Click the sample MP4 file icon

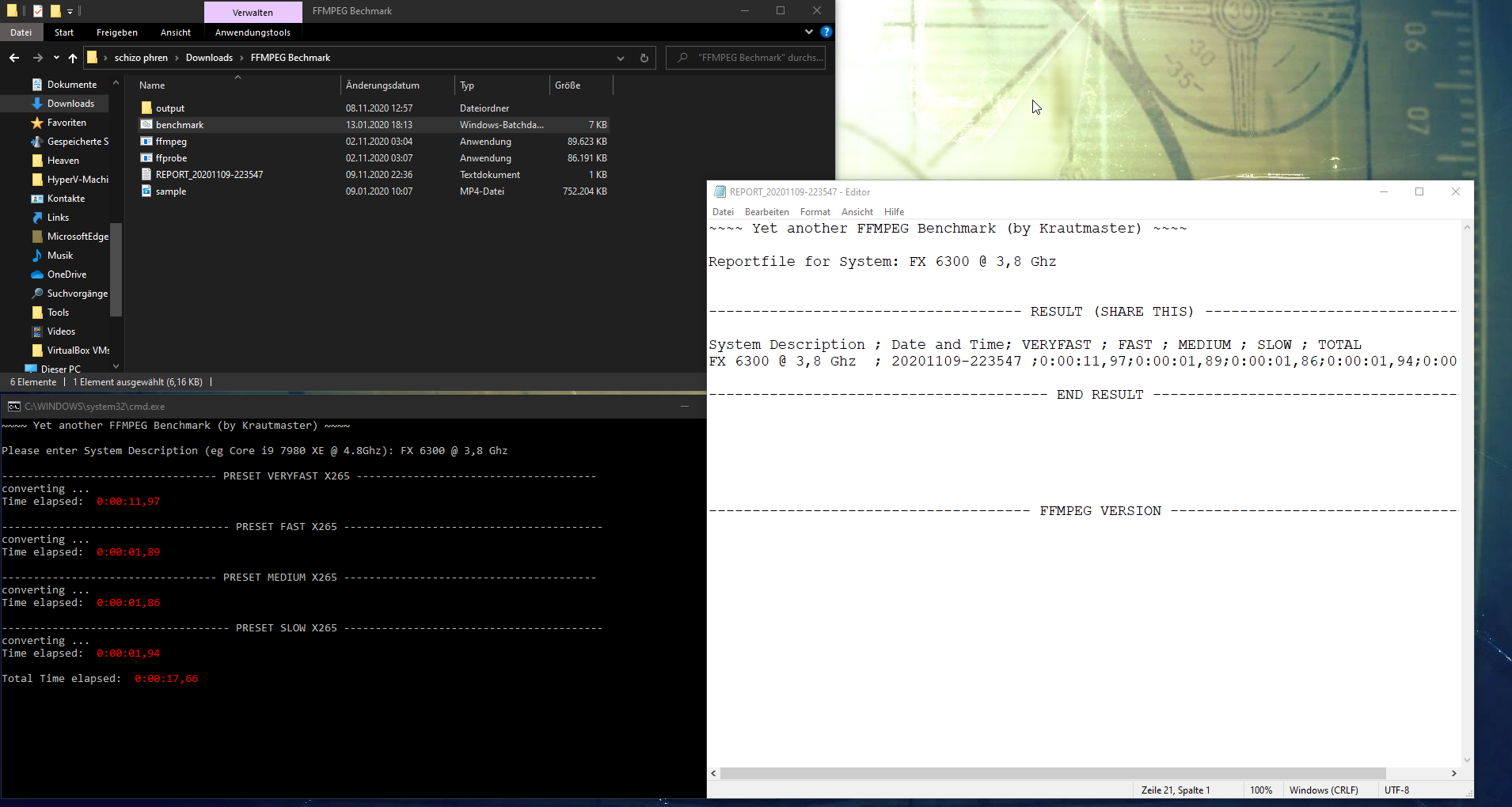pyautogui.click(x=146, y=191)
